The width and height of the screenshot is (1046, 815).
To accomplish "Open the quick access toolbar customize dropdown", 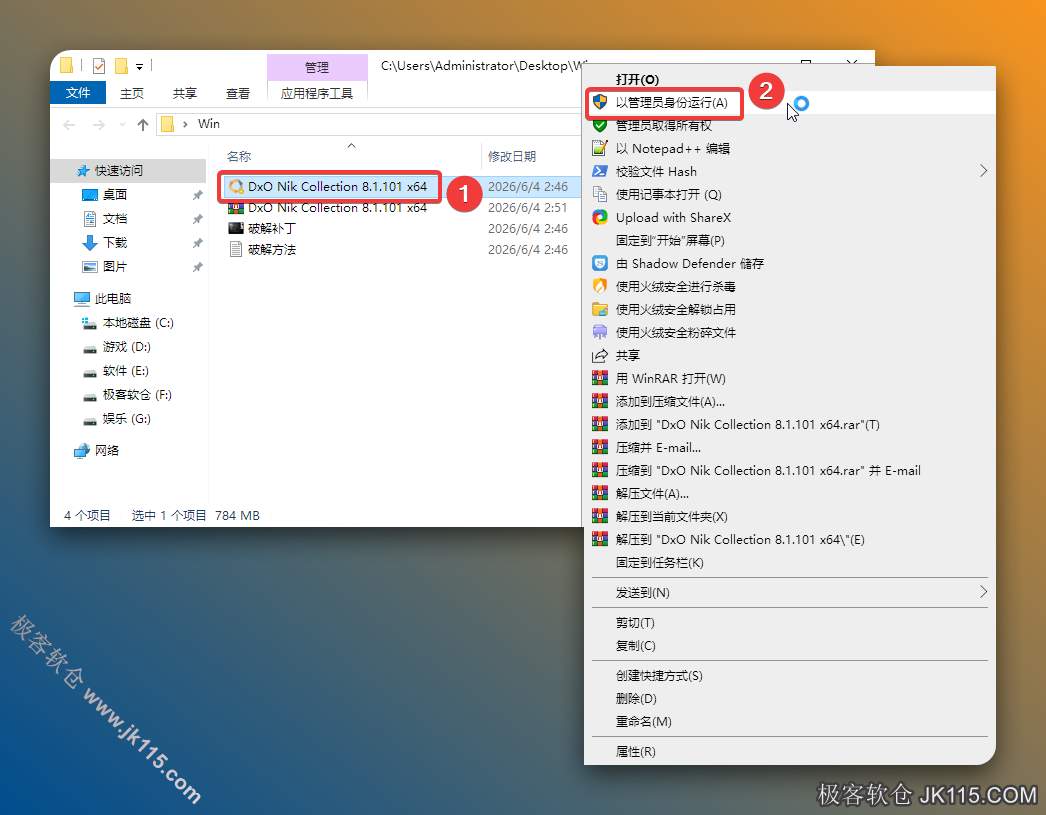I will [x=139, y=67].
